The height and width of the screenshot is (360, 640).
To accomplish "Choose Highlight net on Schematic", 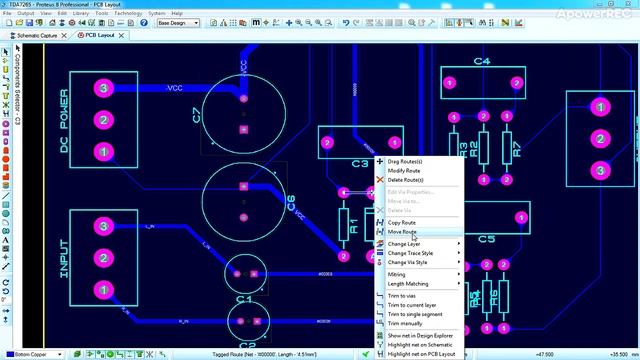I will (420, 345).
